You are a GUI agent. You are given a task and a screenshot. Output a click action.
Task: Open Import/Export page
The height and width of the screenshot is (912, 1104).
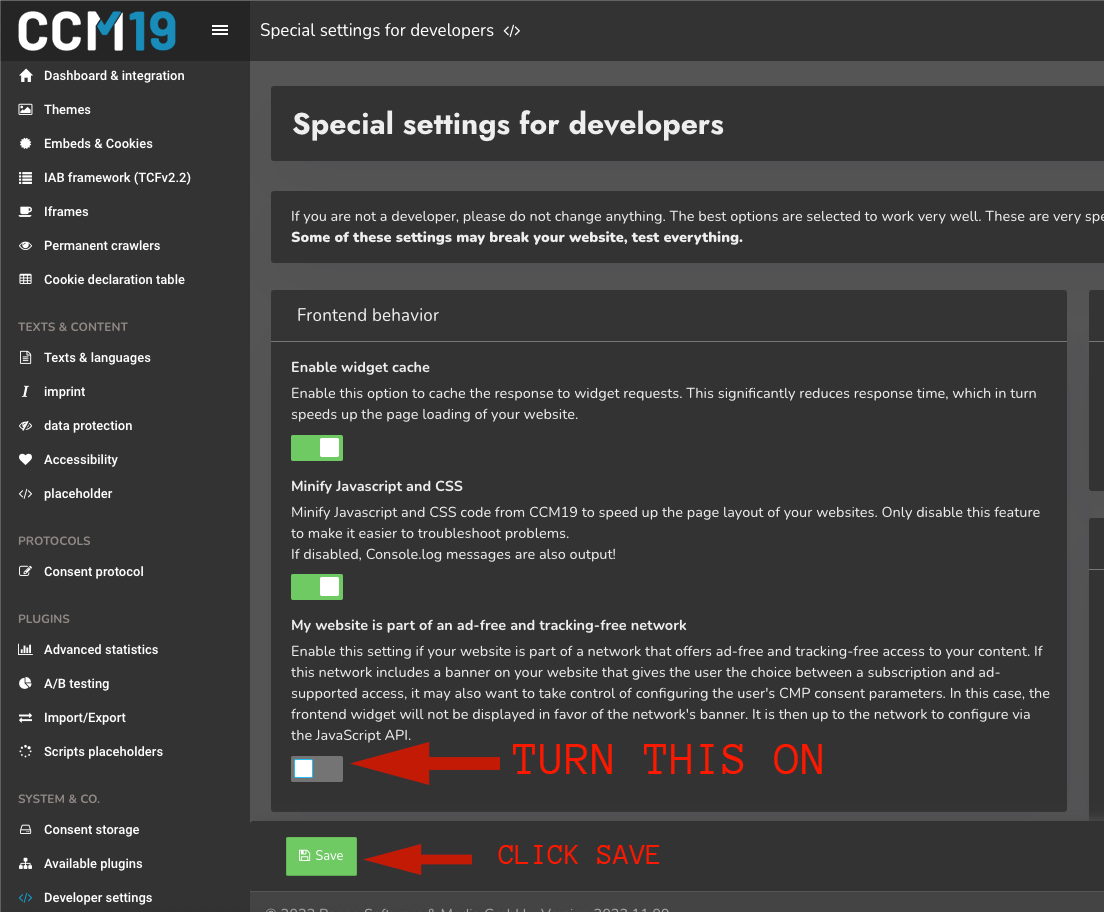84,718
